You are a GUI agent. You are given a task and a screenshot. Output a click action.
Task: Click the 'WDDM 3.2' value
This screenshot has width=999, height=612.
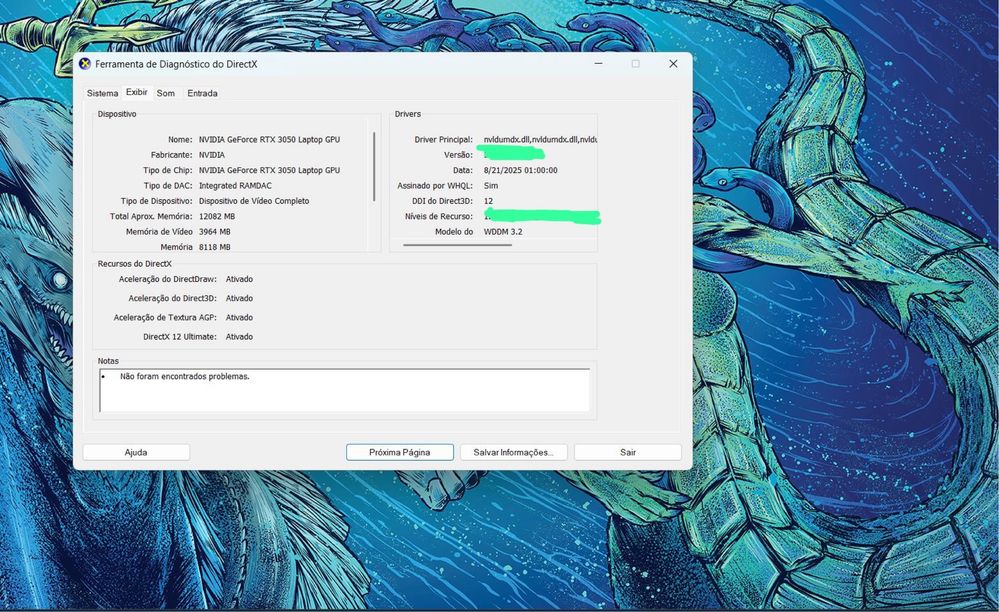[x=503, y=232]
